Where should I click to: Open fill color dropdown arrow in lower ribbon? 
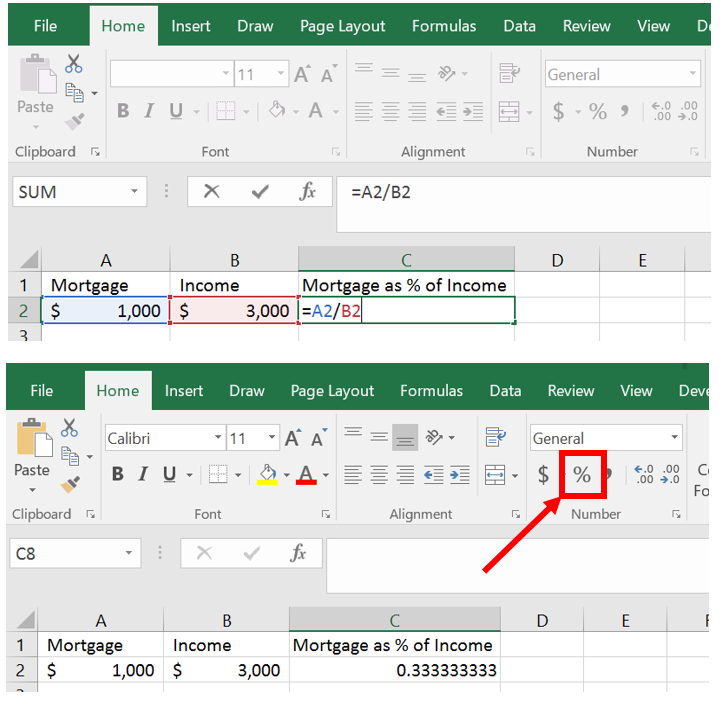coord(287,475)
